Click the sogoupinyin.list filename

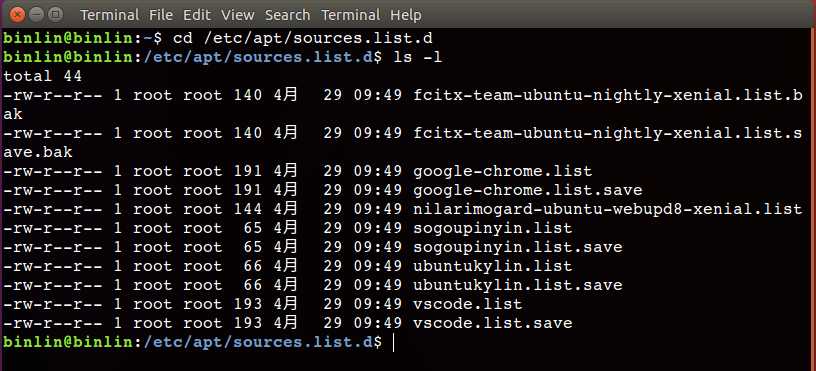point(493,228)
